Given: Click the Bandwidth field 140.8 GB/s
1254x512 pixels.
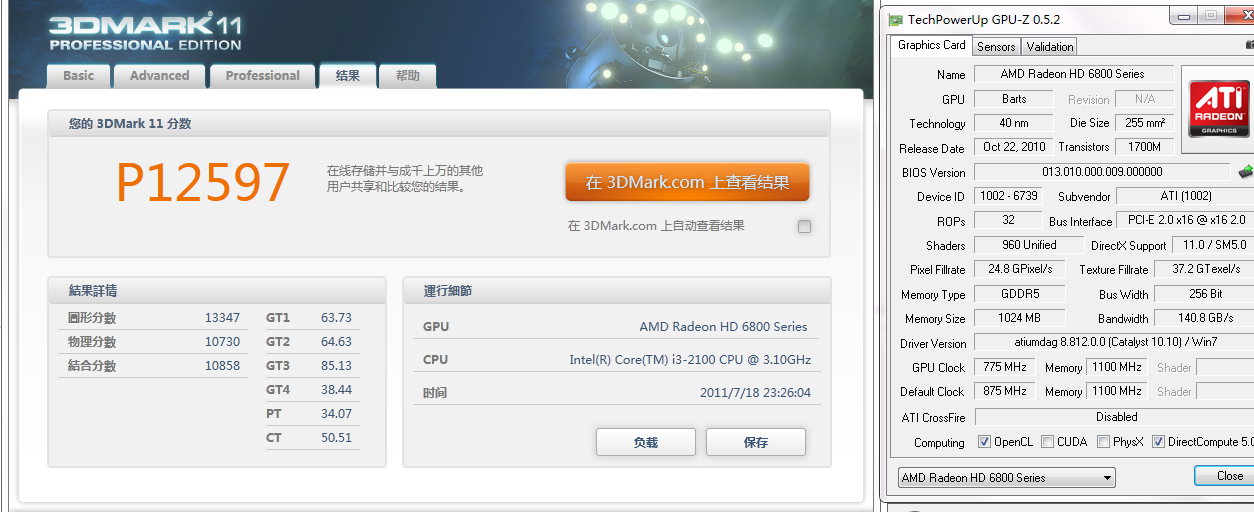Looking at the screenshot, I should coord(1204,318).
